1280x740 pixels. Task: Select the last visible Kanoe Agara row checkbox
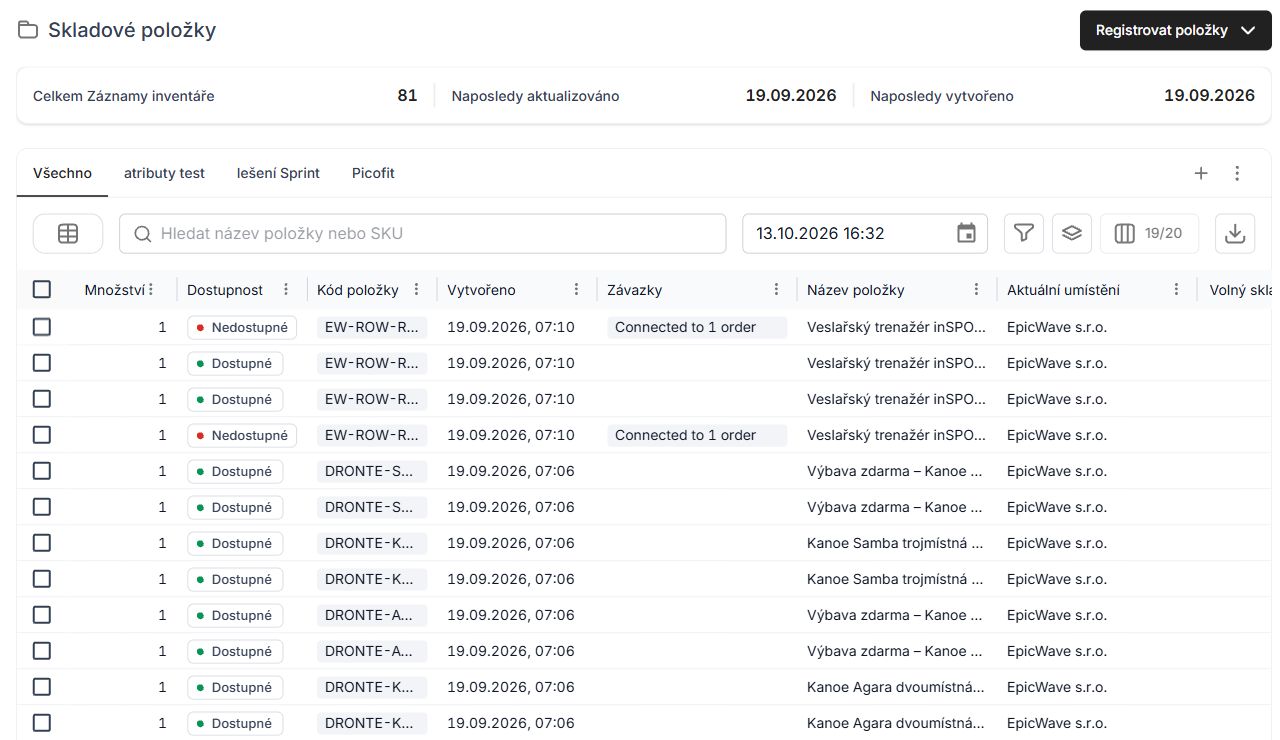(42, 723)
